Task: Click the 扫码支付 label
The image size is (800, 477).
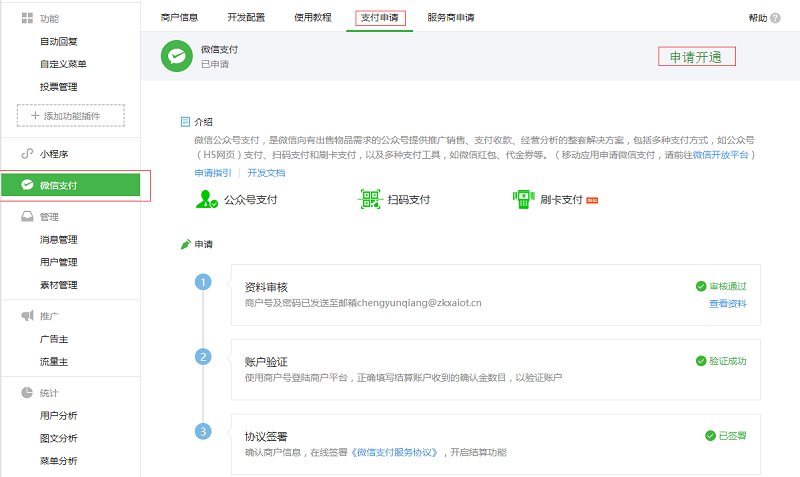Action: coord(409,199)
